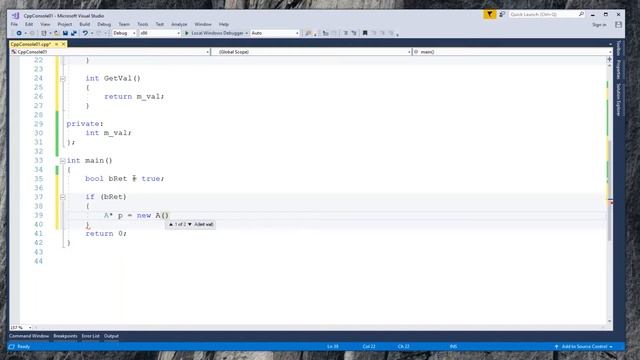Open the Solution Explorer side tab
This screenshot has height=360, width=640.
[619, 100]
